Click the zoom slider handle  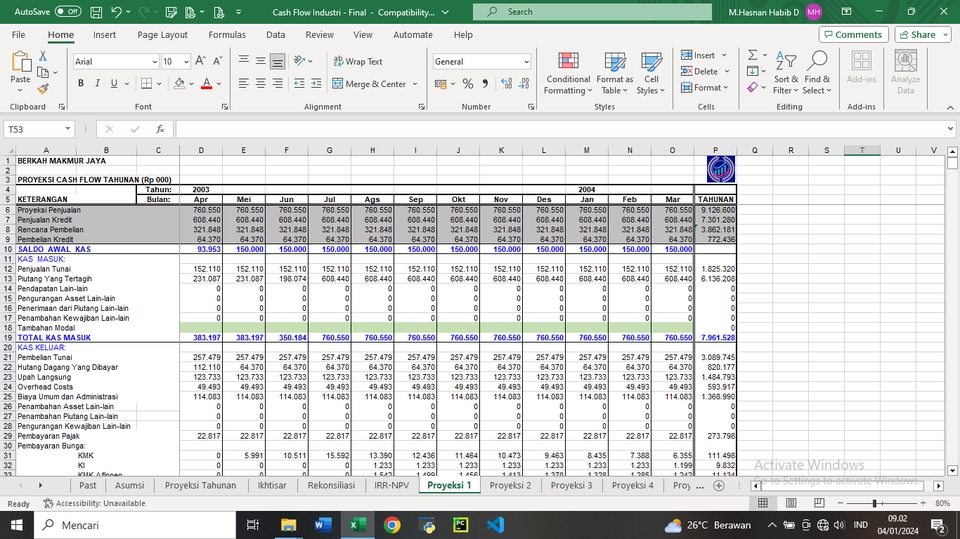[875, 503]
